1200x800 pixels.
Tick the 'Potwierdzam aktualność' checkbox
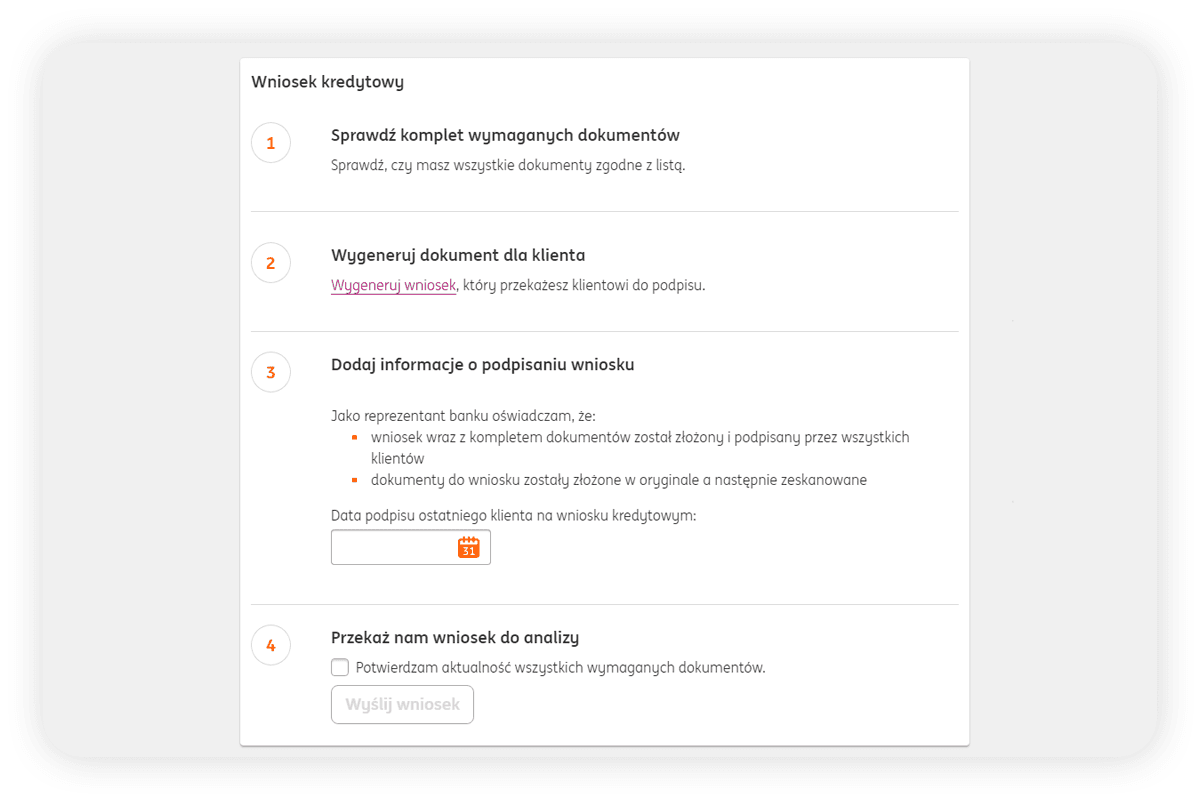[x=340, y=667]
